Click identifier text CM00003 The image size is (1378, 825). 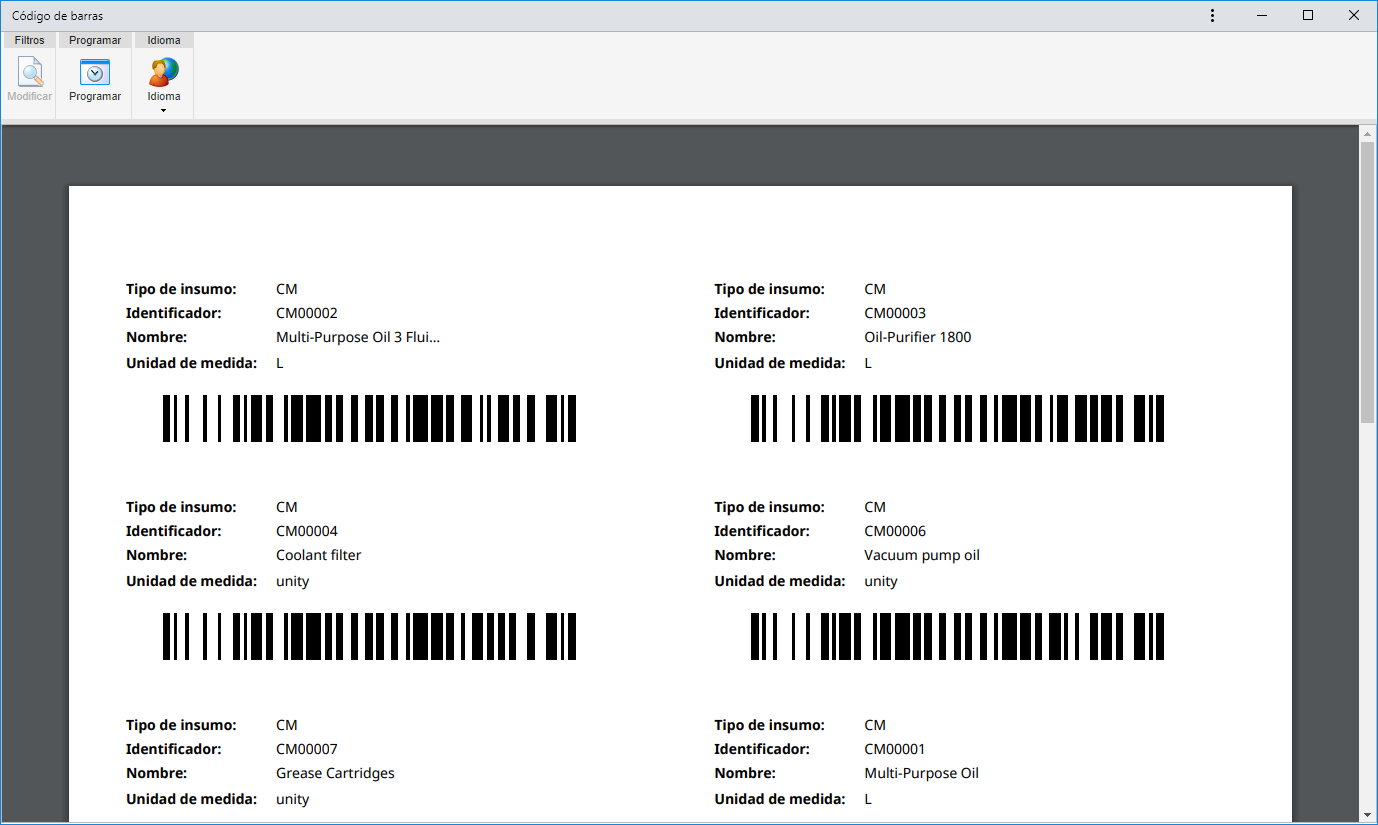coord(895,313)
